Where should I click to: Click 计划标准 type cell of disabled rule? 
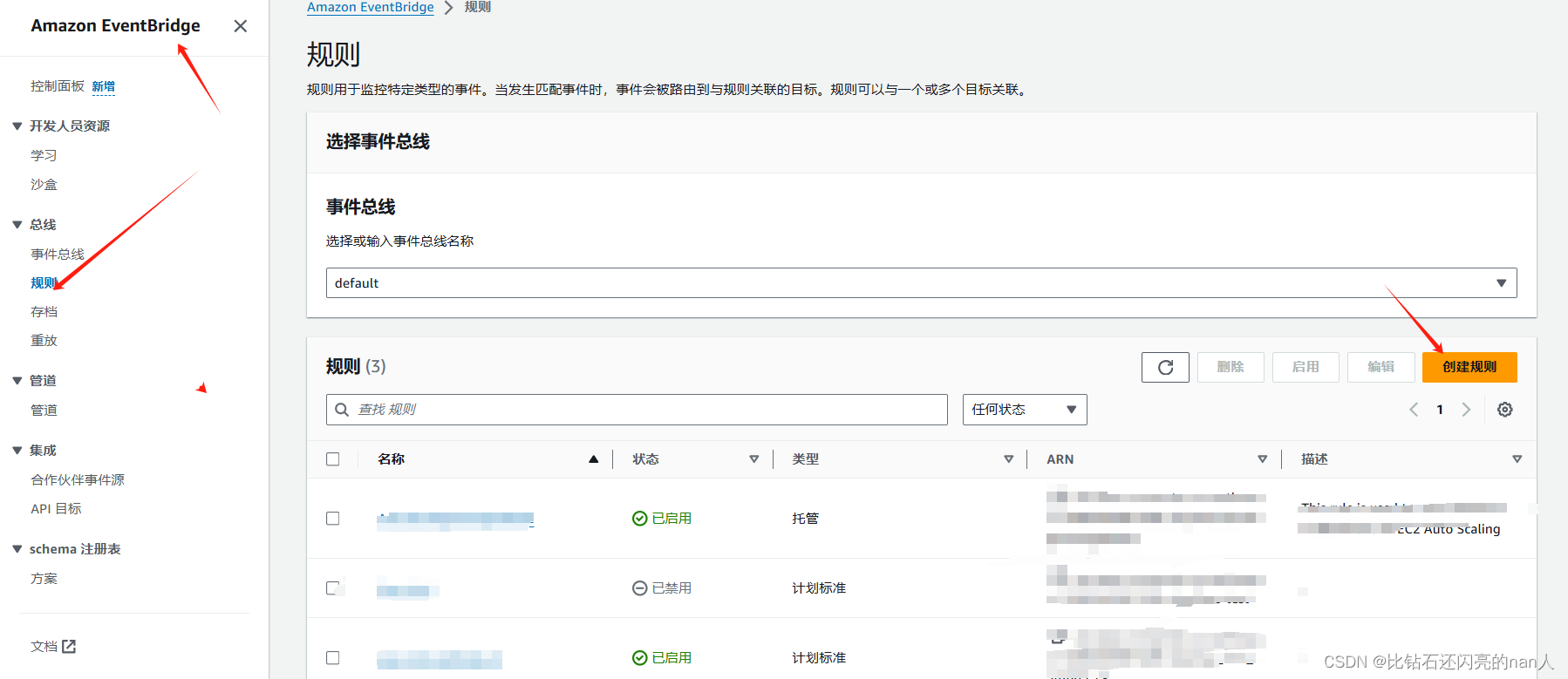[819, 588]
